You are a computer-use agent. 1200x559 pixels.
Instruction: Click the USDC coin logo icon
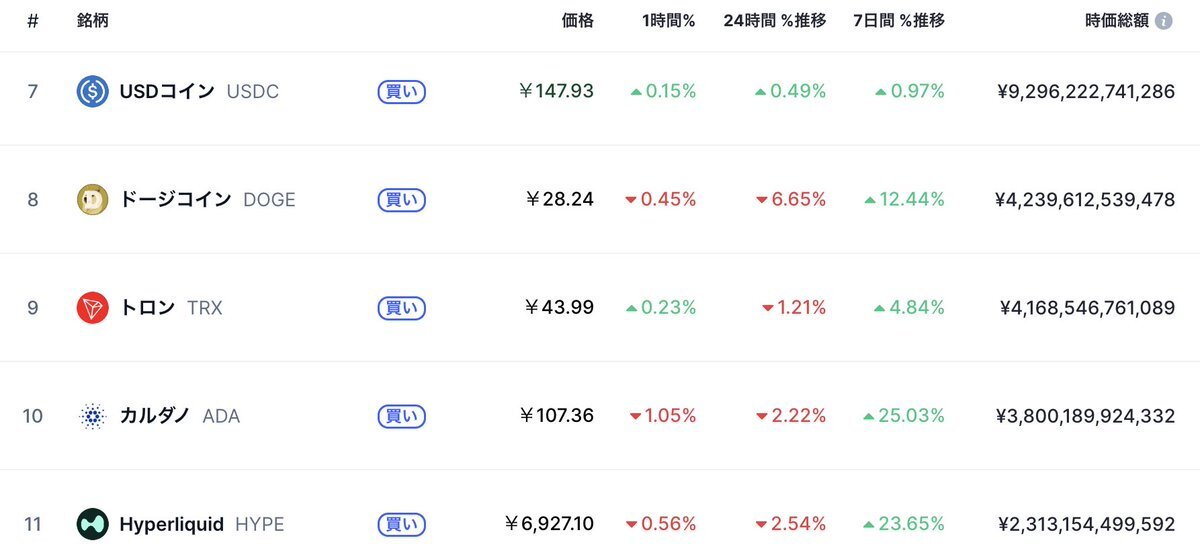point(93,92)
